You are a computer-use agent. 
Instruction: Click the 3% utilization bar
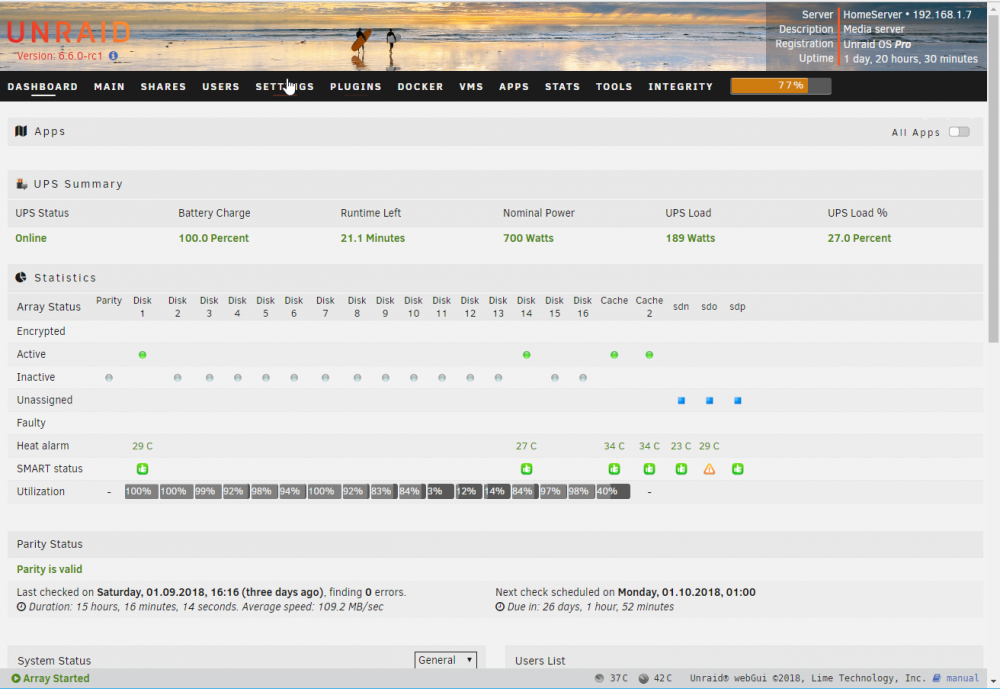[440, 491]
